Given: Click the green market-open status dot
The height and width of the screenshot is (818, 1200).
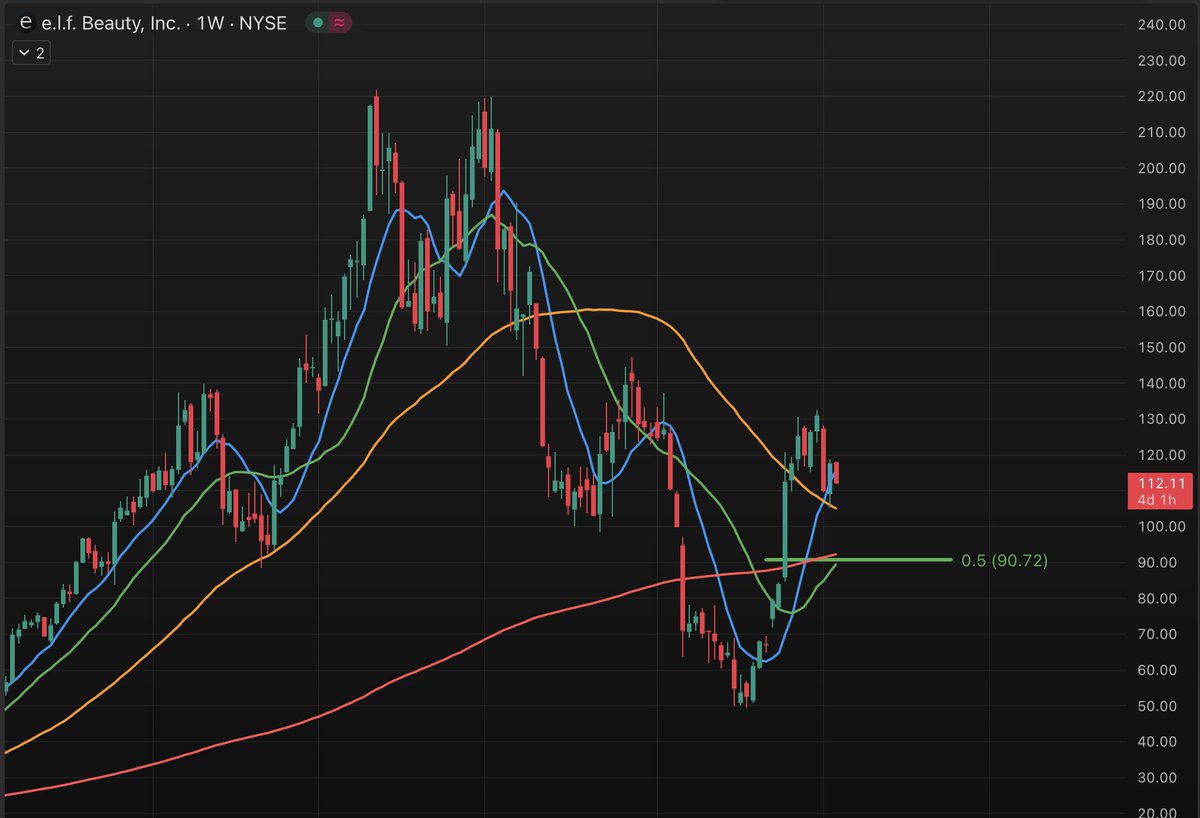Looking at the screenshot, I should 318,23.
